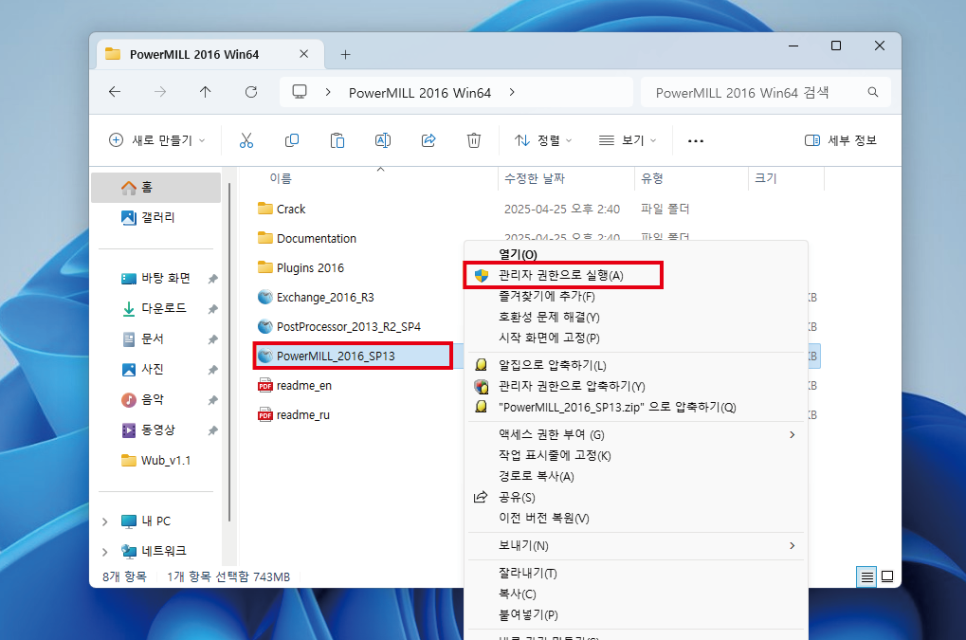This screenshot has height=640, width=966.
Task: Choose 붙여넣기(P) in context menu
Action: click(636, 615)
